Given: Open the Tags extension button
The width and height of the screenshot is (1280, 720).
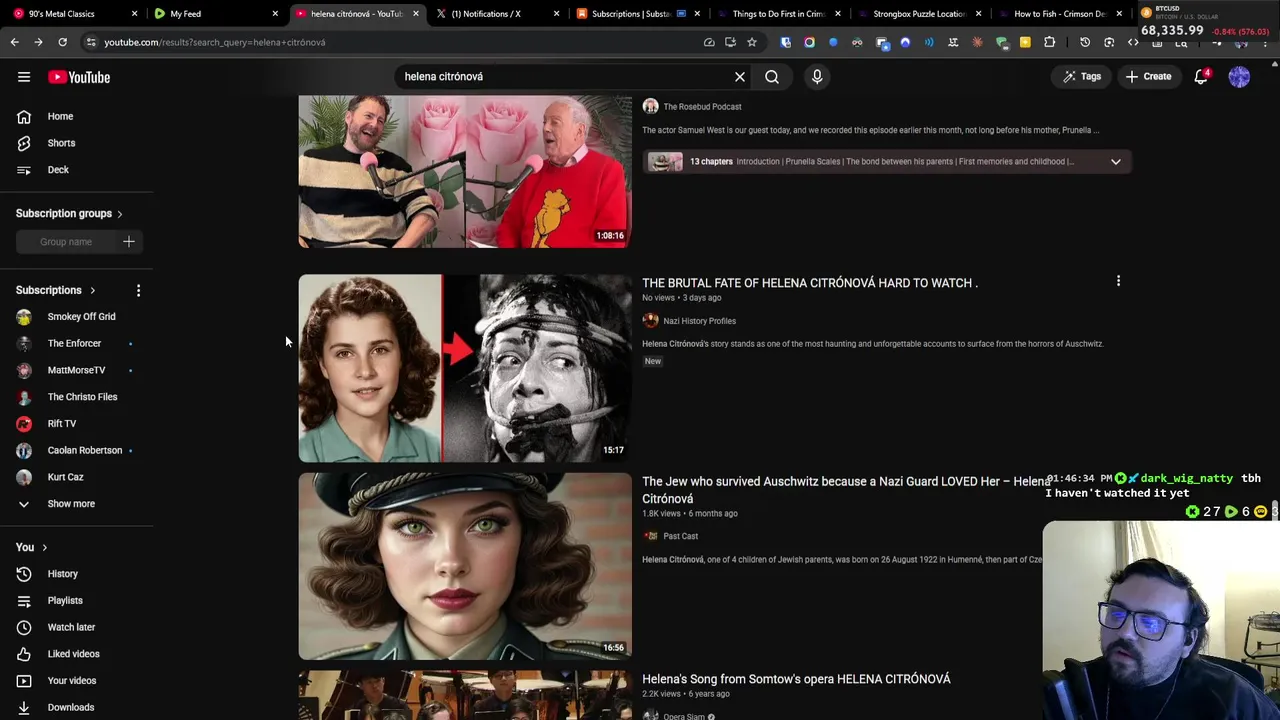Looking at the screenshot, I should 1082,77.
